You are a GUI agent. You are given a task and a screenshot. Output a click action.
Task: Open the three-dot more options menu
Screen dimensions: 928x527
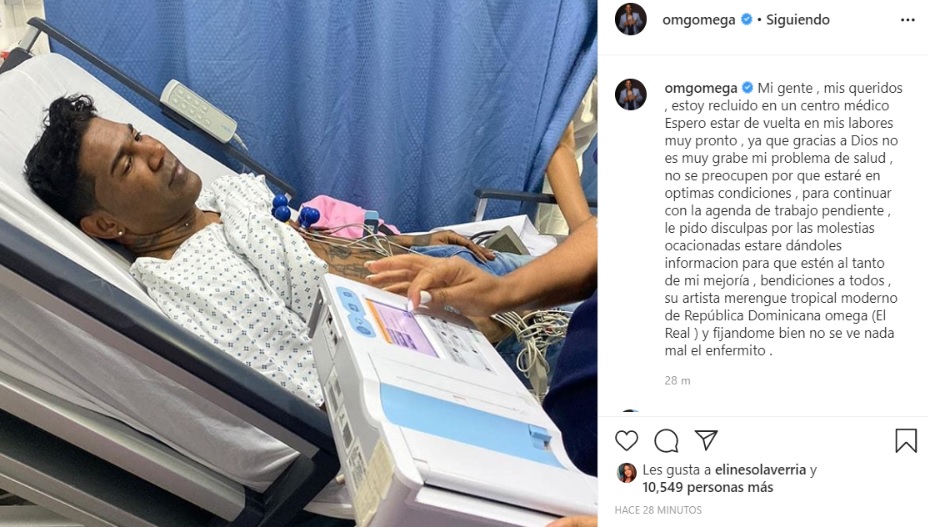point(908,20)
